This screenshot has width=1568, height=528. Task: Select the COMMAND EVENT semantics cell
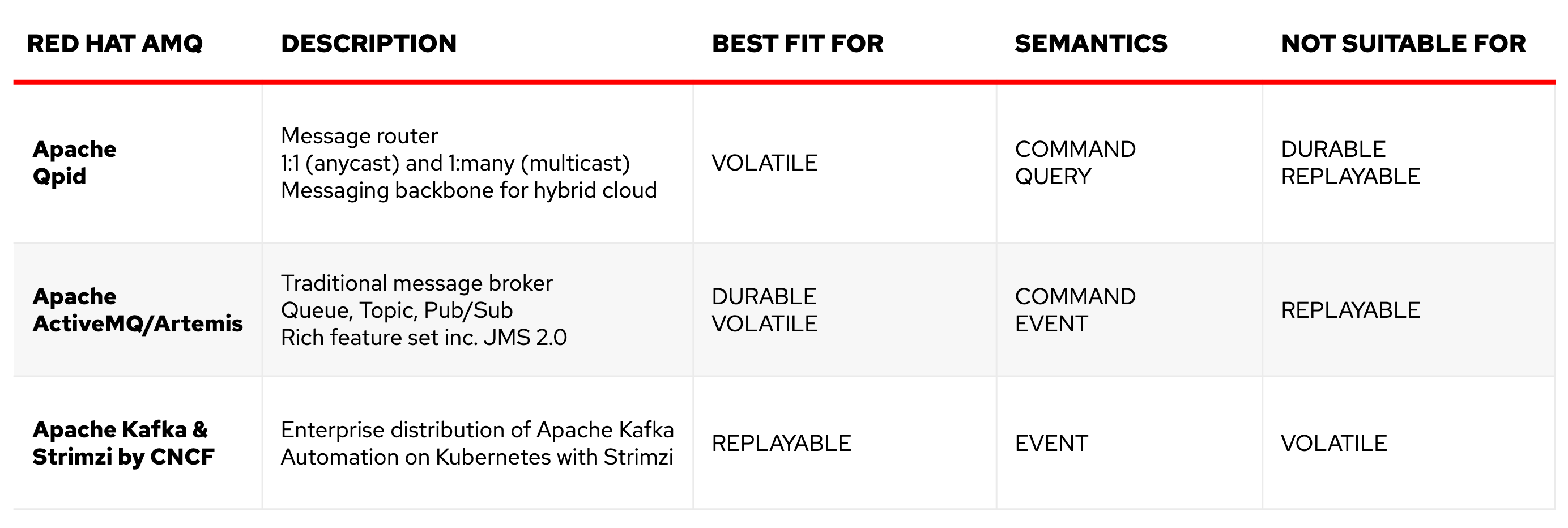(x=1075, y=310)
